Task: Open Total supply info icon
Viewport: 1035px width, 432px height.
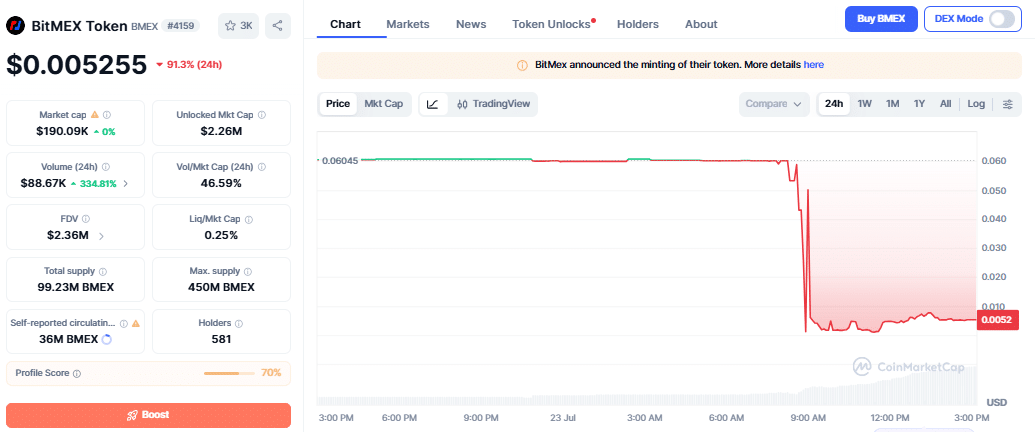Action: [103, 271]
